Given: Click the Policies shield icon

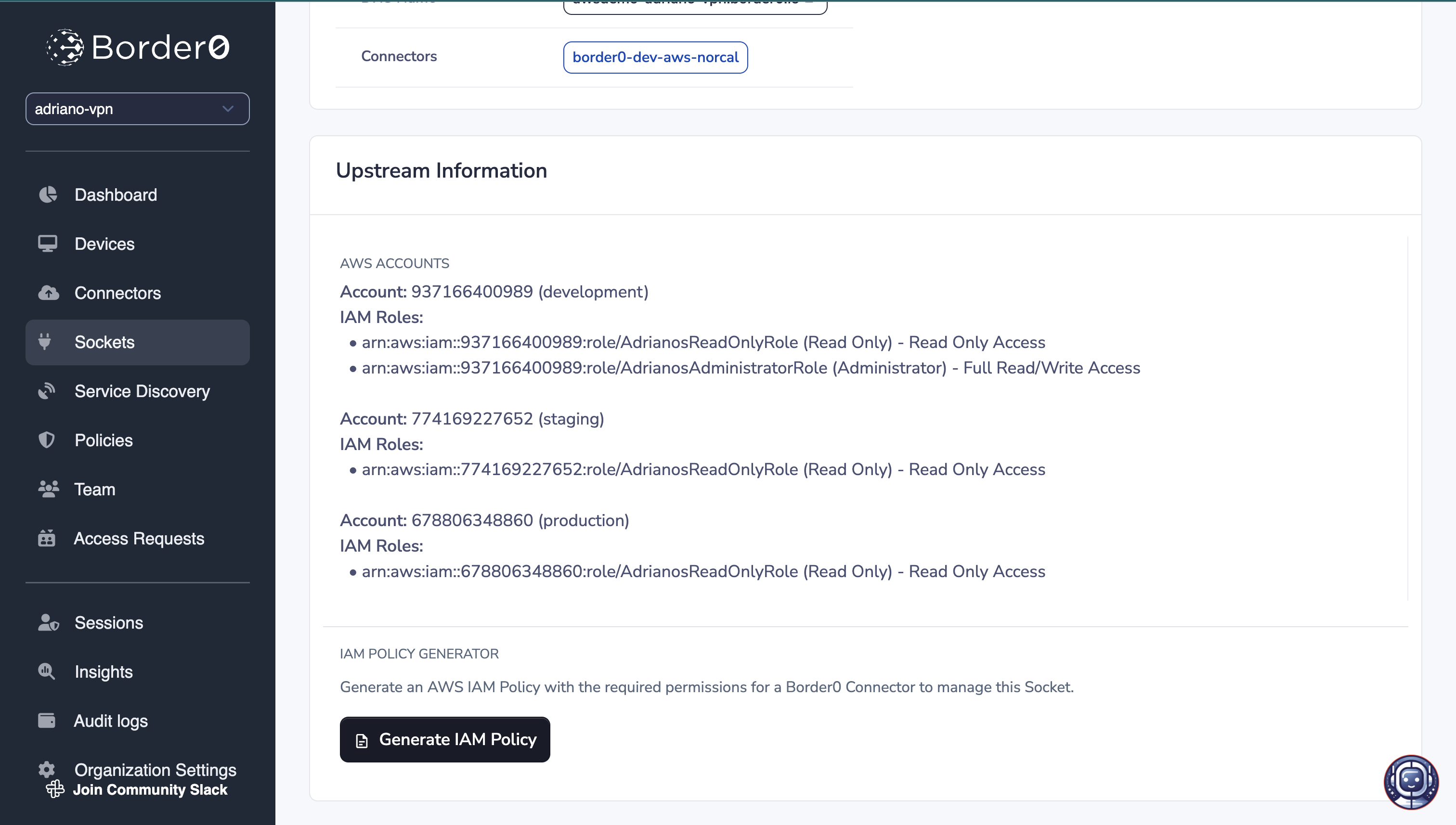Looking at the screenshot, I should (47, 440).
